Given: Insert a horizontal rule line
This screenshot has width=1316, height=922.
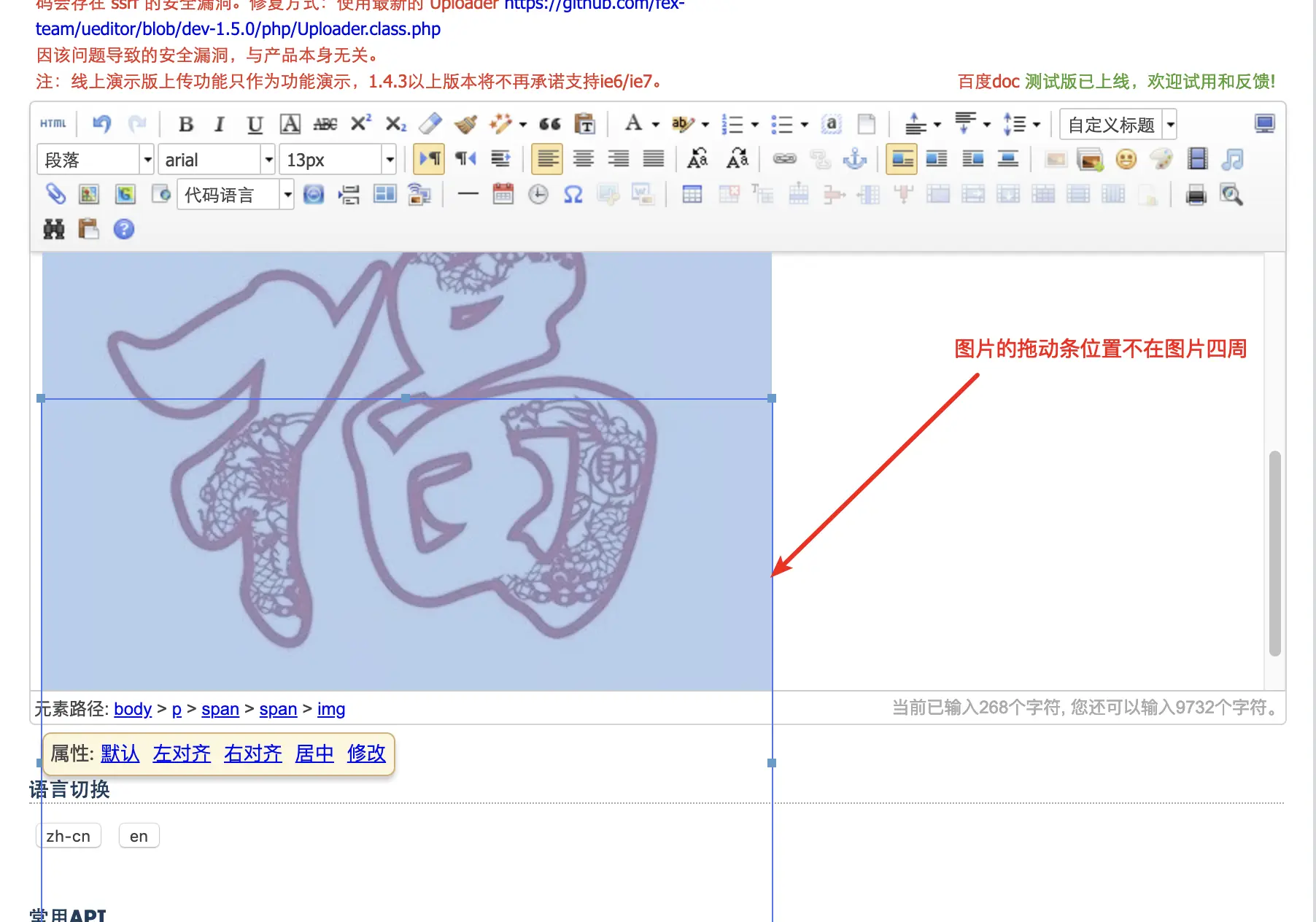Looking at the screenshot, I should (x=468, y=194).
